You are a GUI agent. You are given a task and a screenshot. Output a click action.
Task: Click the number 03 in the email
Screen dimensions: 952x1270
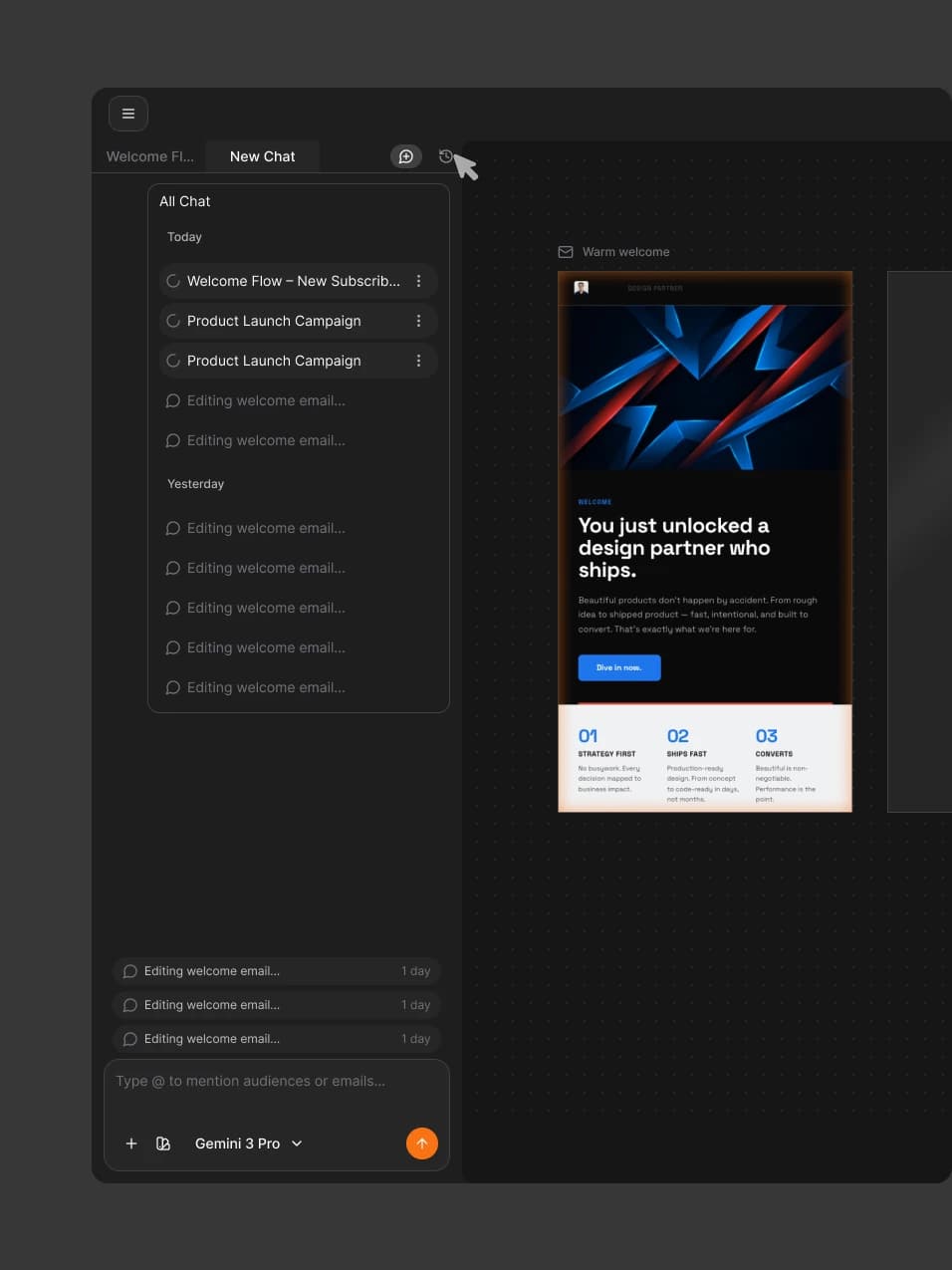click(x=767, y=736)
